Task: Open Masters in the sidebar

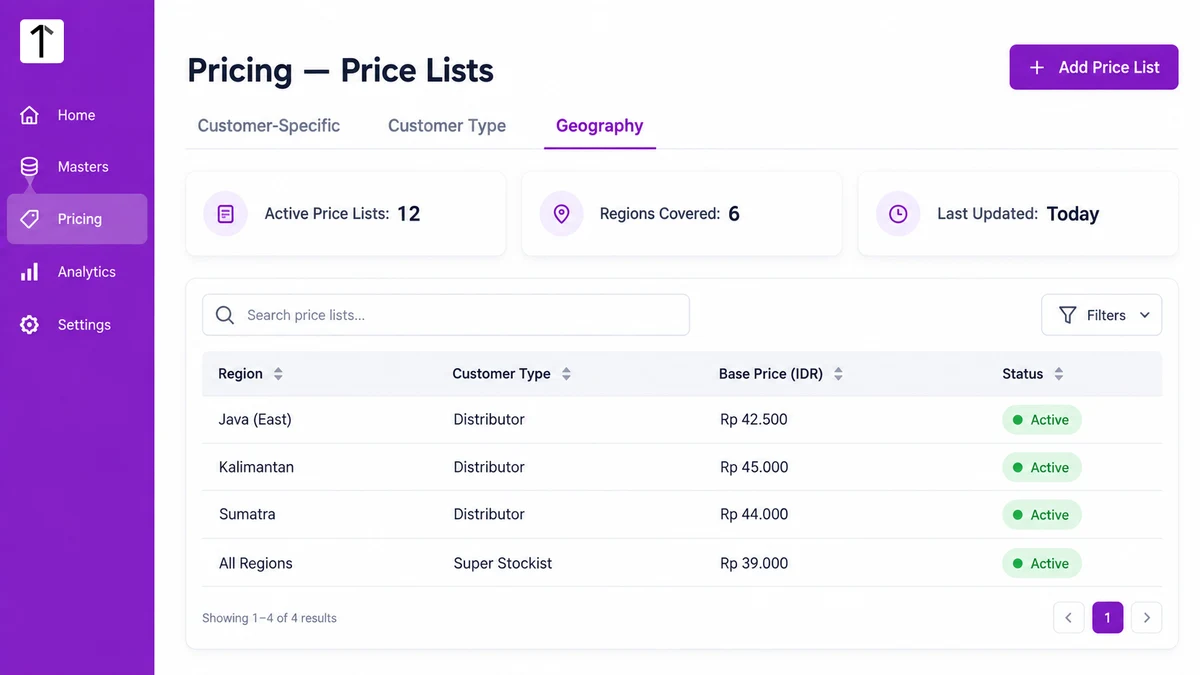Action: pyautogui.click(x=77, y=167)
